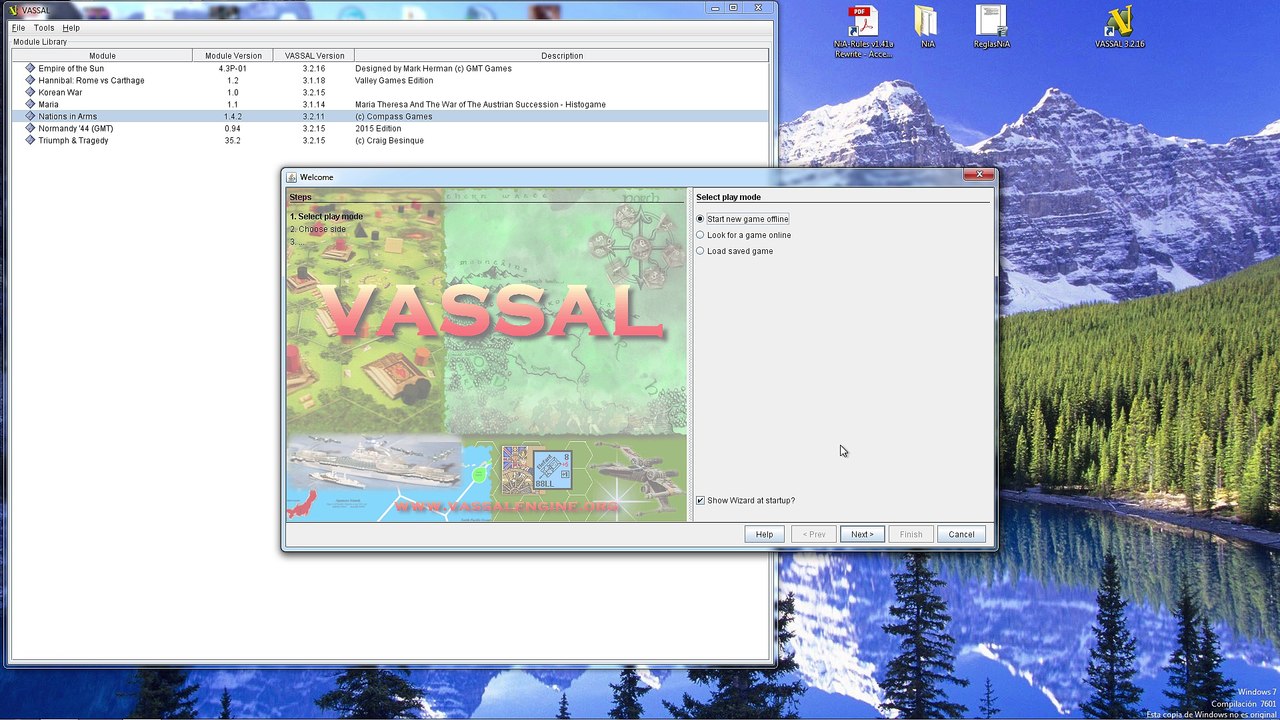Select the VASSAL 3.2.16 desktop shortcut

(1119, 28)
